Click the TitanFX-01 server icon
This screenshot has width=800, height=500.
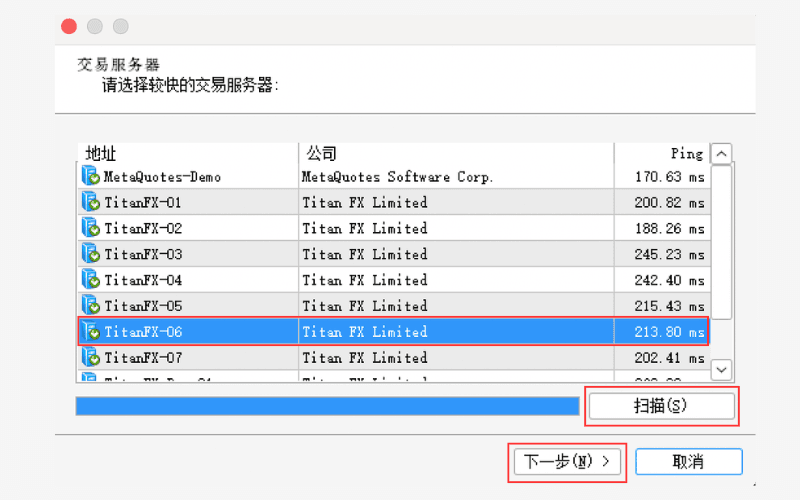tap(90, 202)
